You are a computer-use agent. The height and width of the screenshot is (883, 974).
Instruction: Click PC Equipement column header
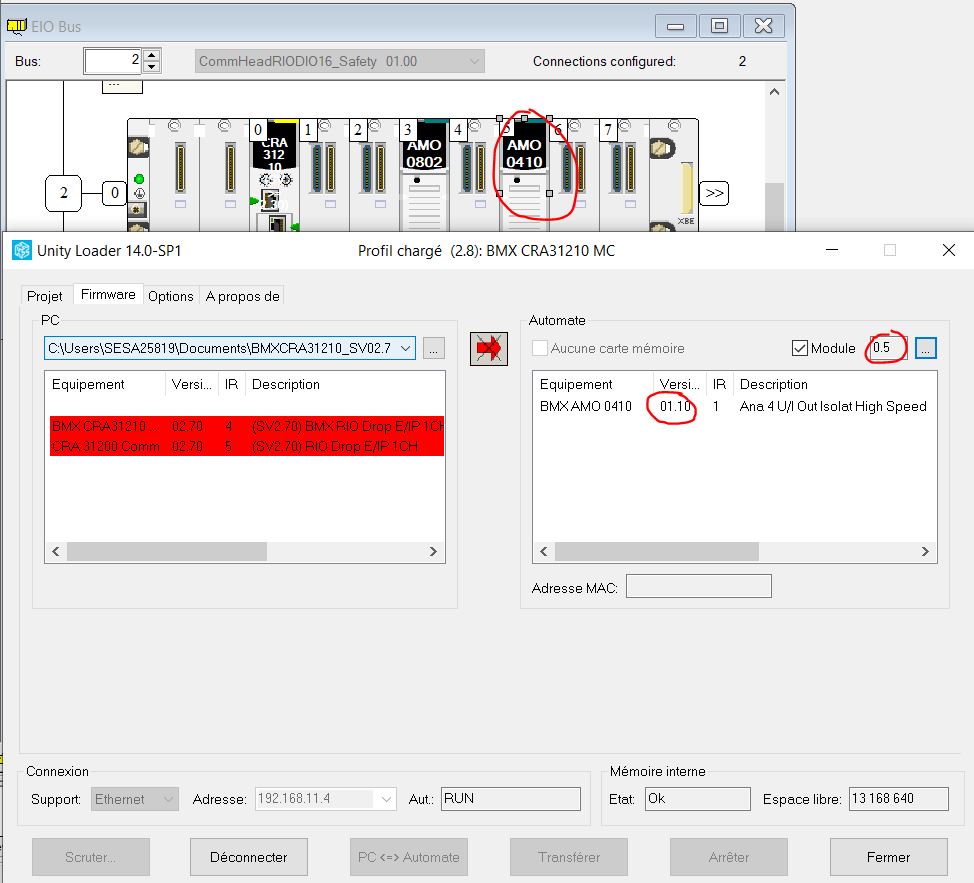pos(104,384)
